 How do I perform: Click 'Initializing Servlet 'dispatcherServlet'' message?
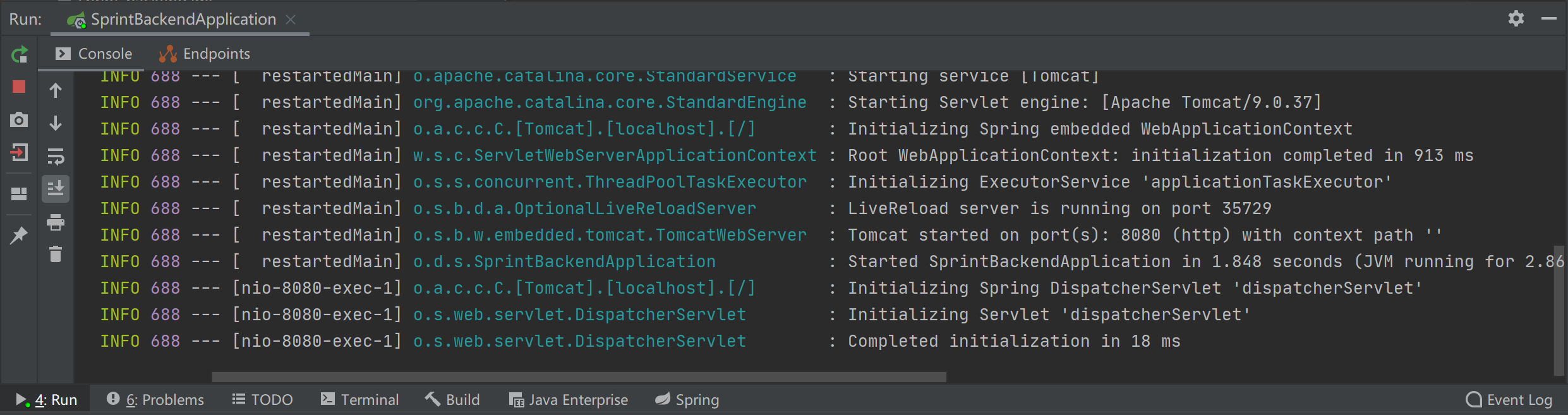(x=1049, y=315)
